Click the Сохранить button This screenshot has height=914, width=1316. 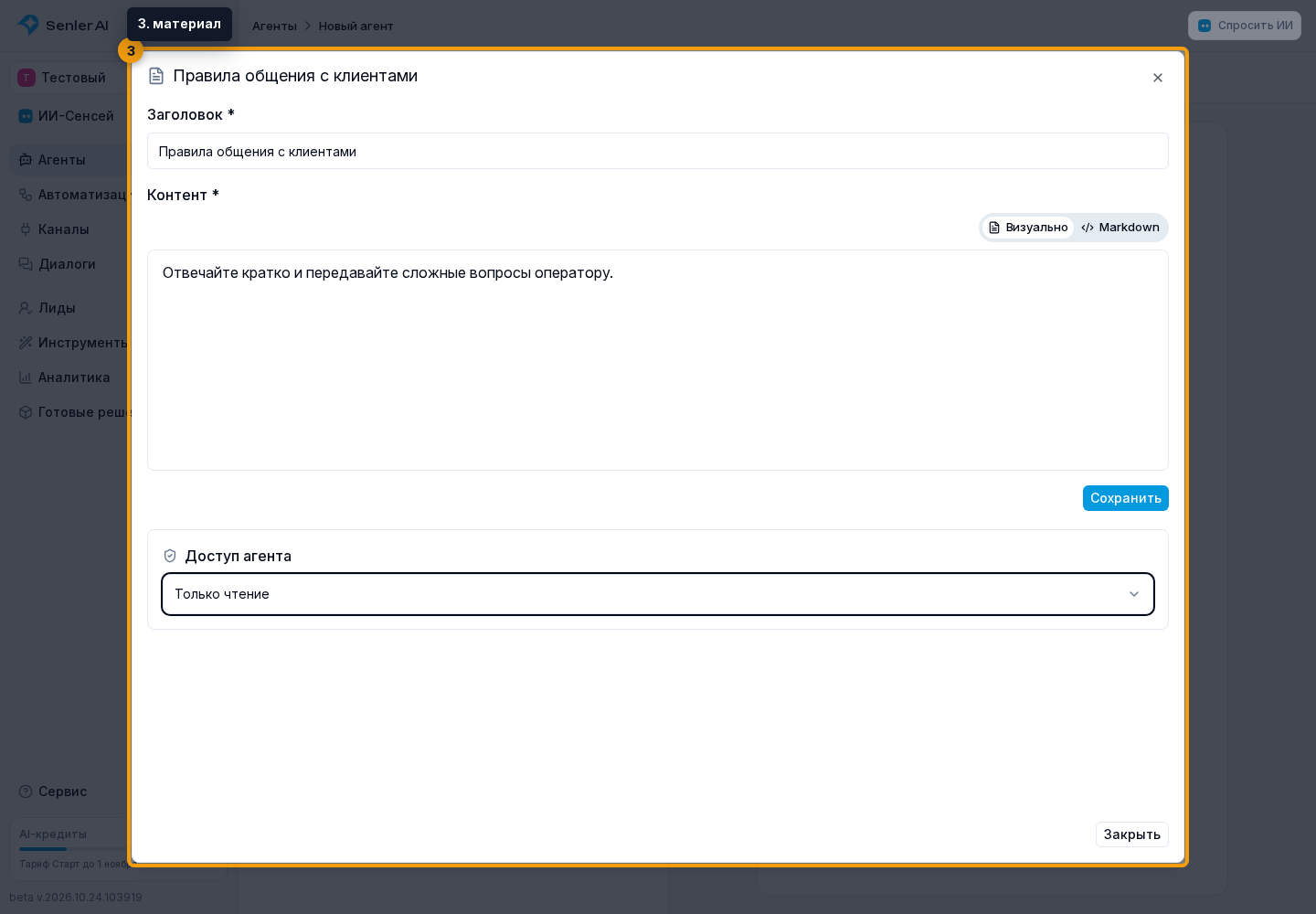click(x=1126, y=498)
